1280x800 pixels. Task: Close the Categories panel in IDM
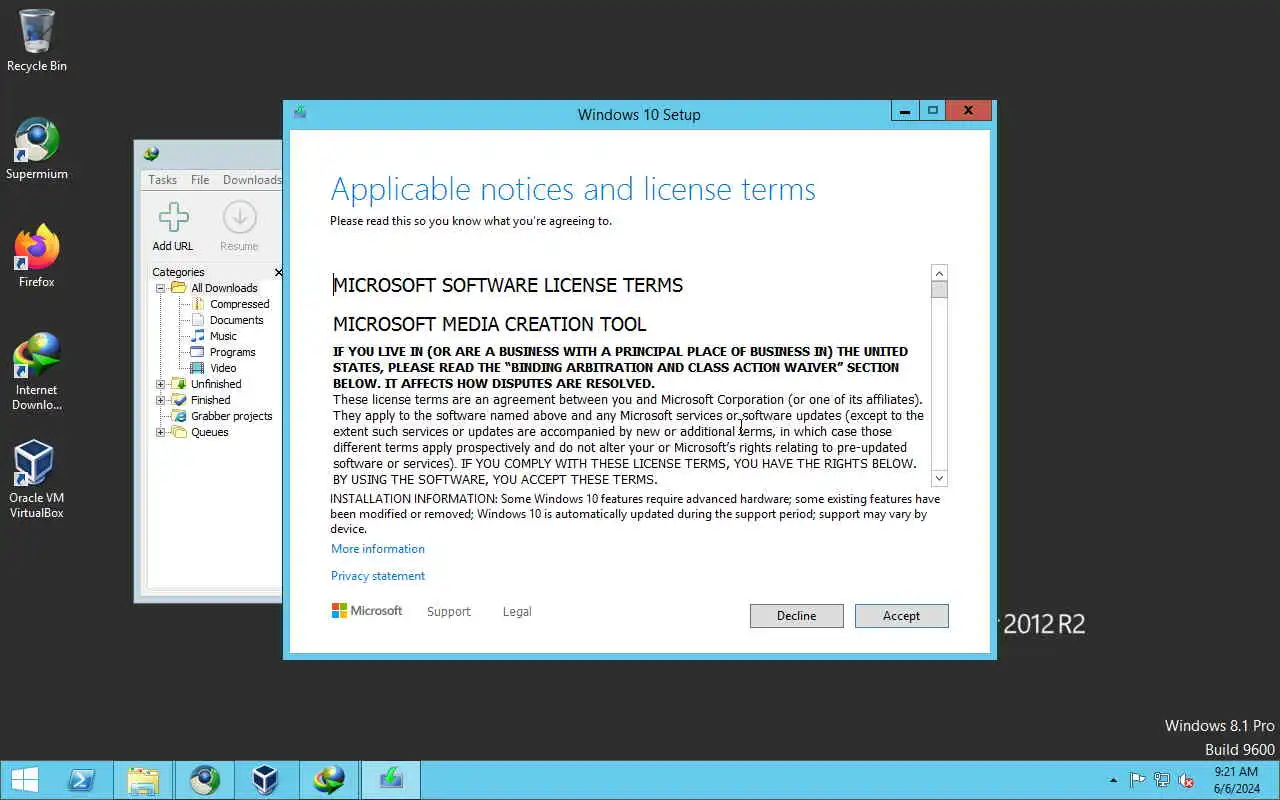[278, 272]
